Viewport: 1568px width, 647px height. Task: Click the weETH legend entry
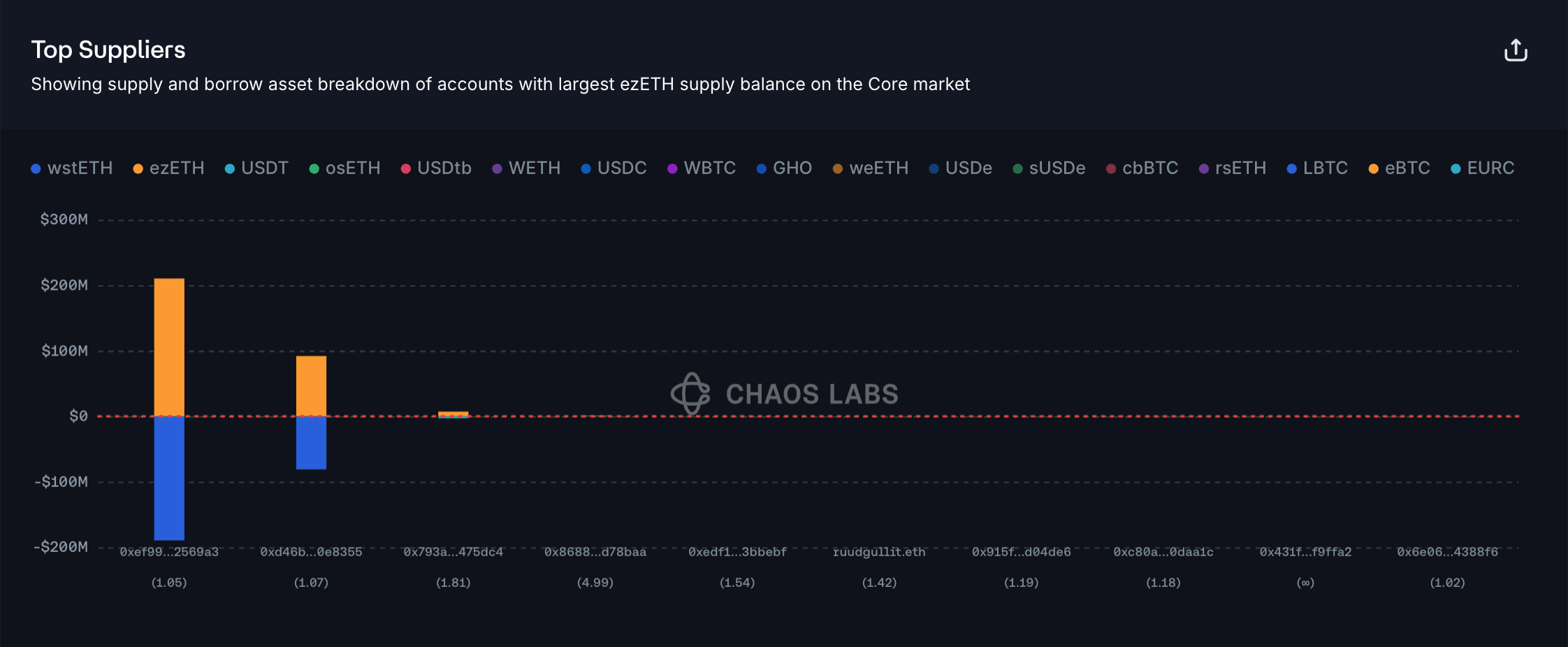tap(871, 168)
